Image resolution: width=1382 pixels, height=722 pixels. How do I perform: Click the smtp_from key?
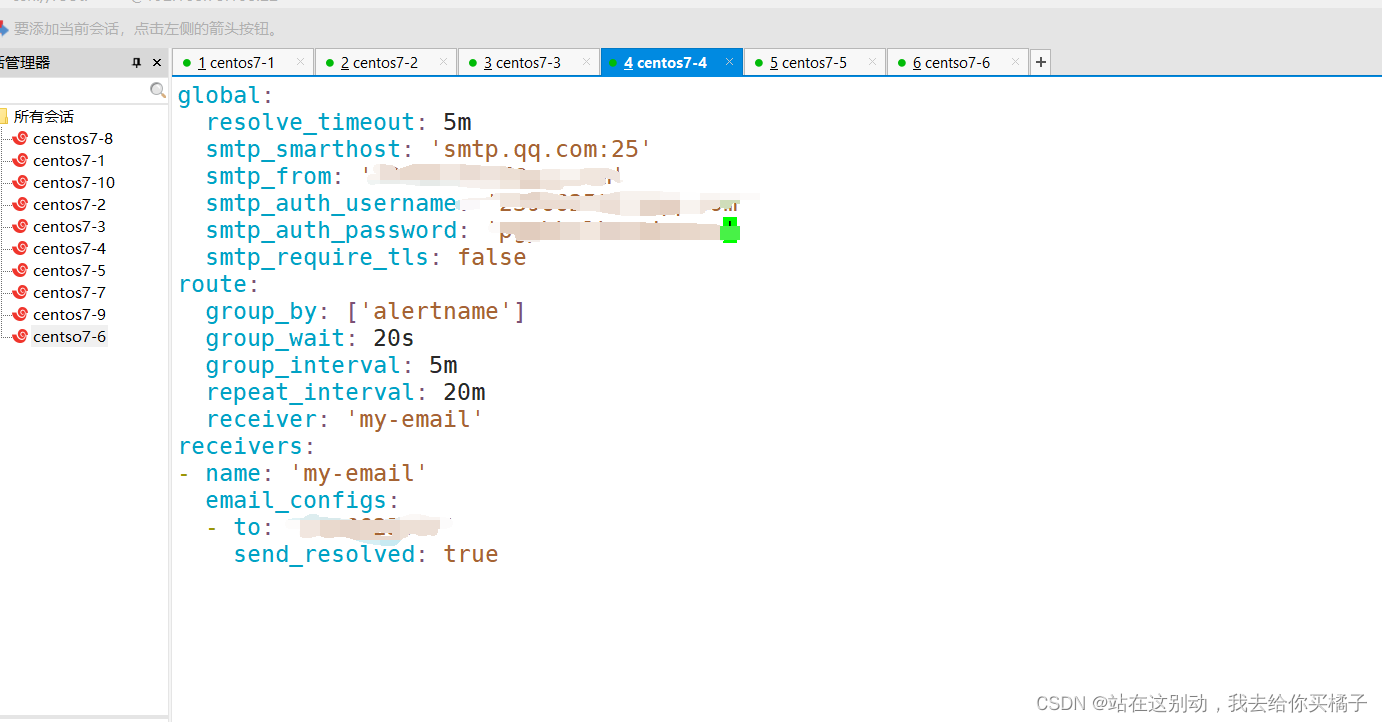point(268,177)
